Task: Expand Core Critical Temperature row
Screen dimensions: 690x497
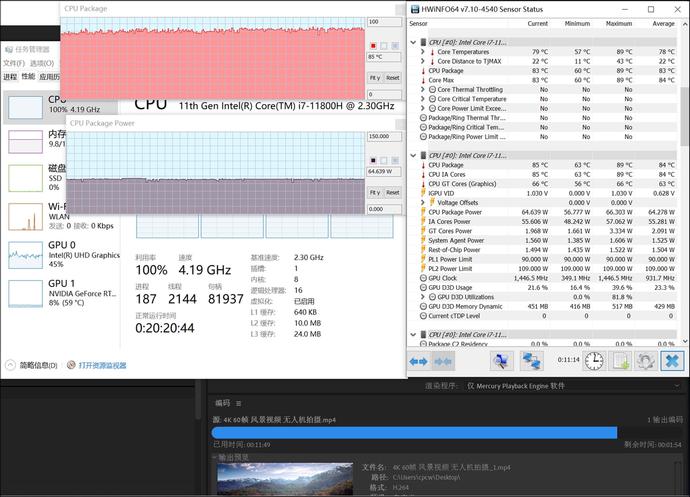Action: point(423,99)
